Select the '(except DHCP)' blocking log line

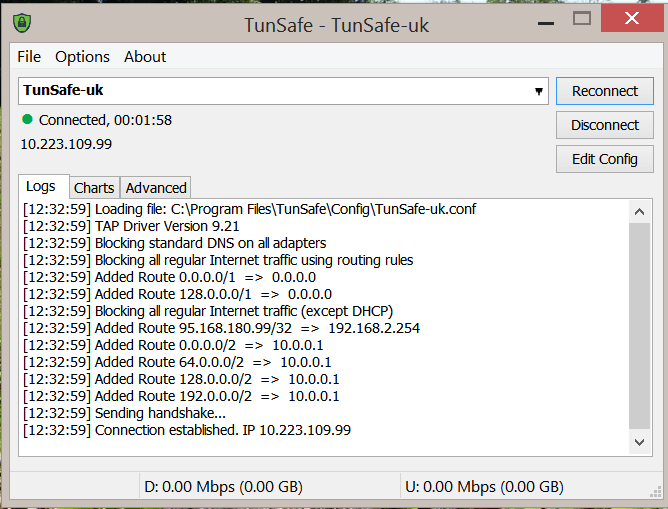pos(208,311)
